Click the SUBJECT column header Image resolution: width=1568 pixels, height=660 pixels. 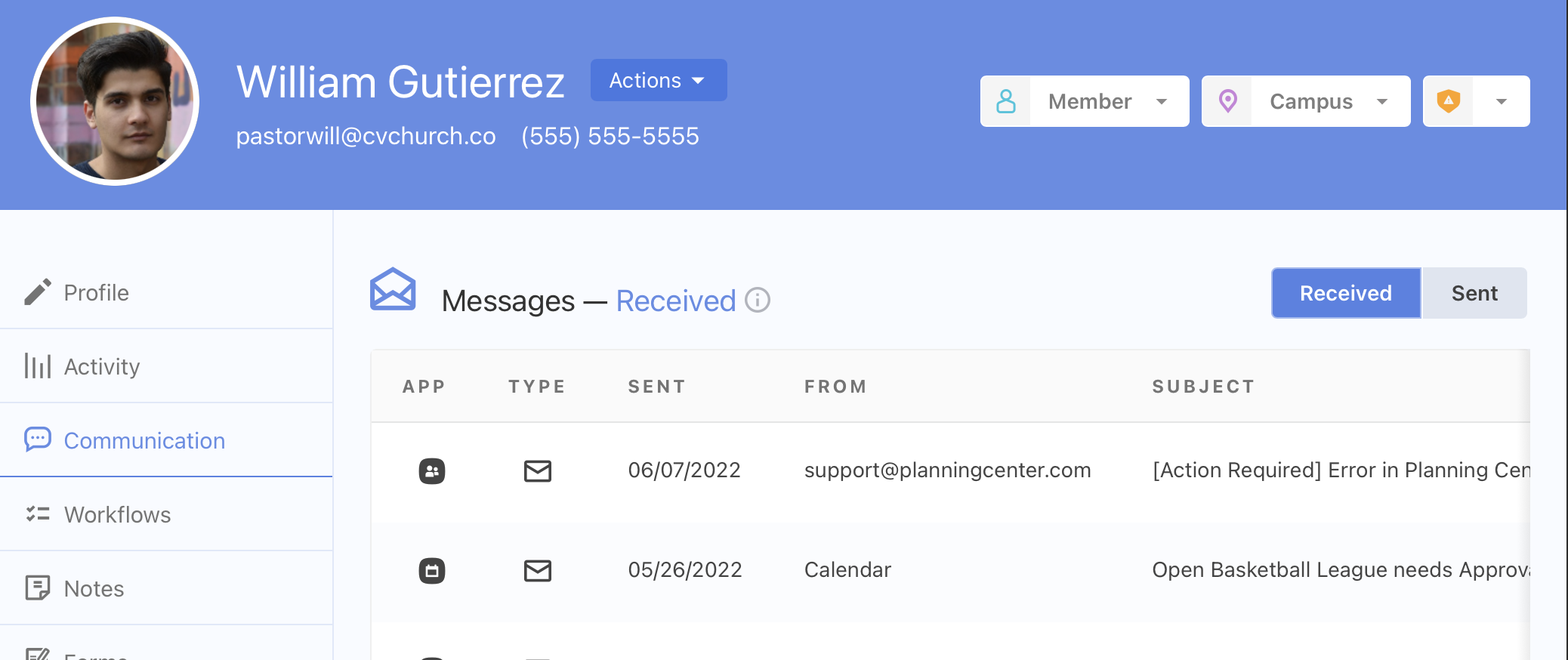(1204, 387)
